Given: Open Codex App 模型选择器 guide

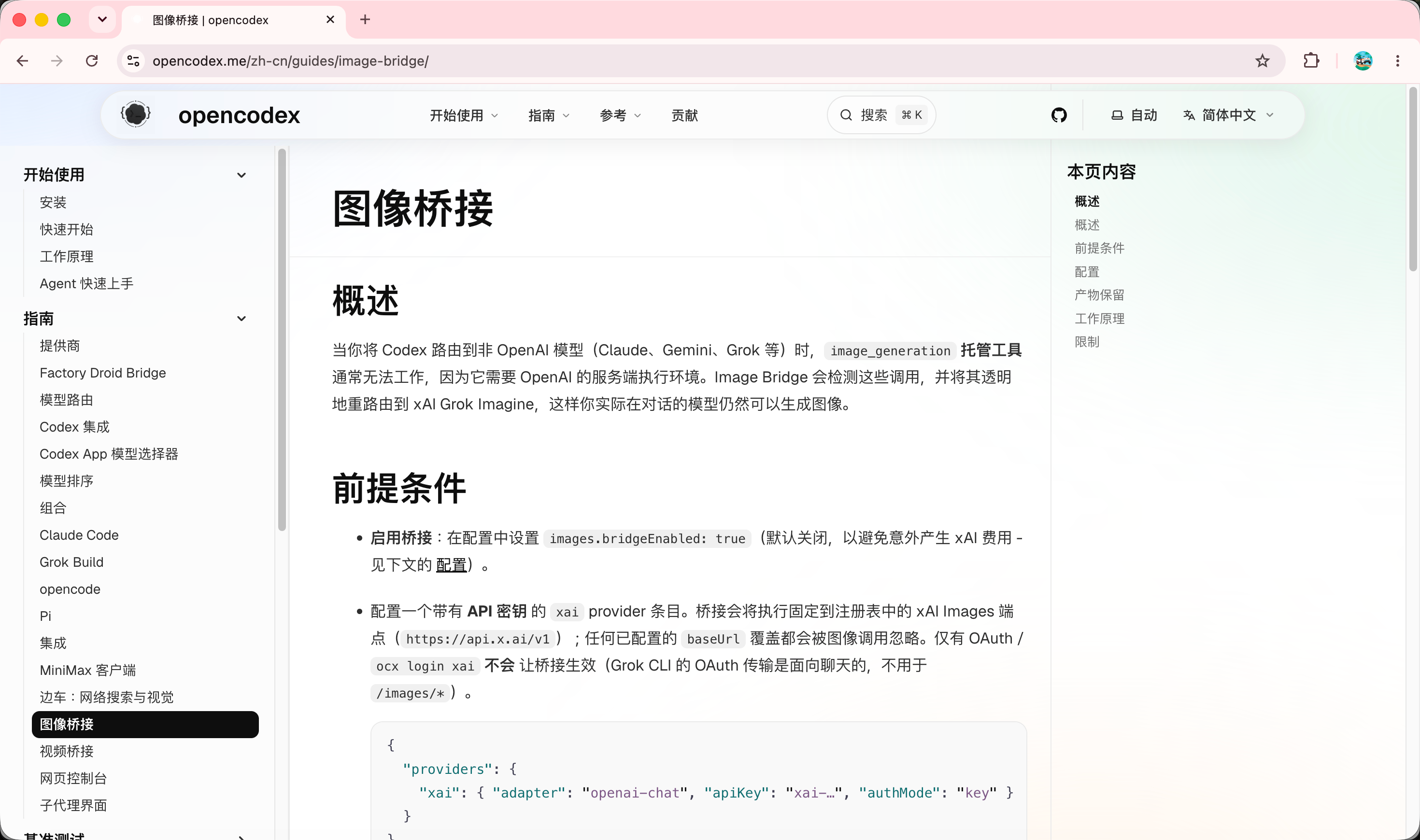Looking at the screenshot, I should point(109,454).
